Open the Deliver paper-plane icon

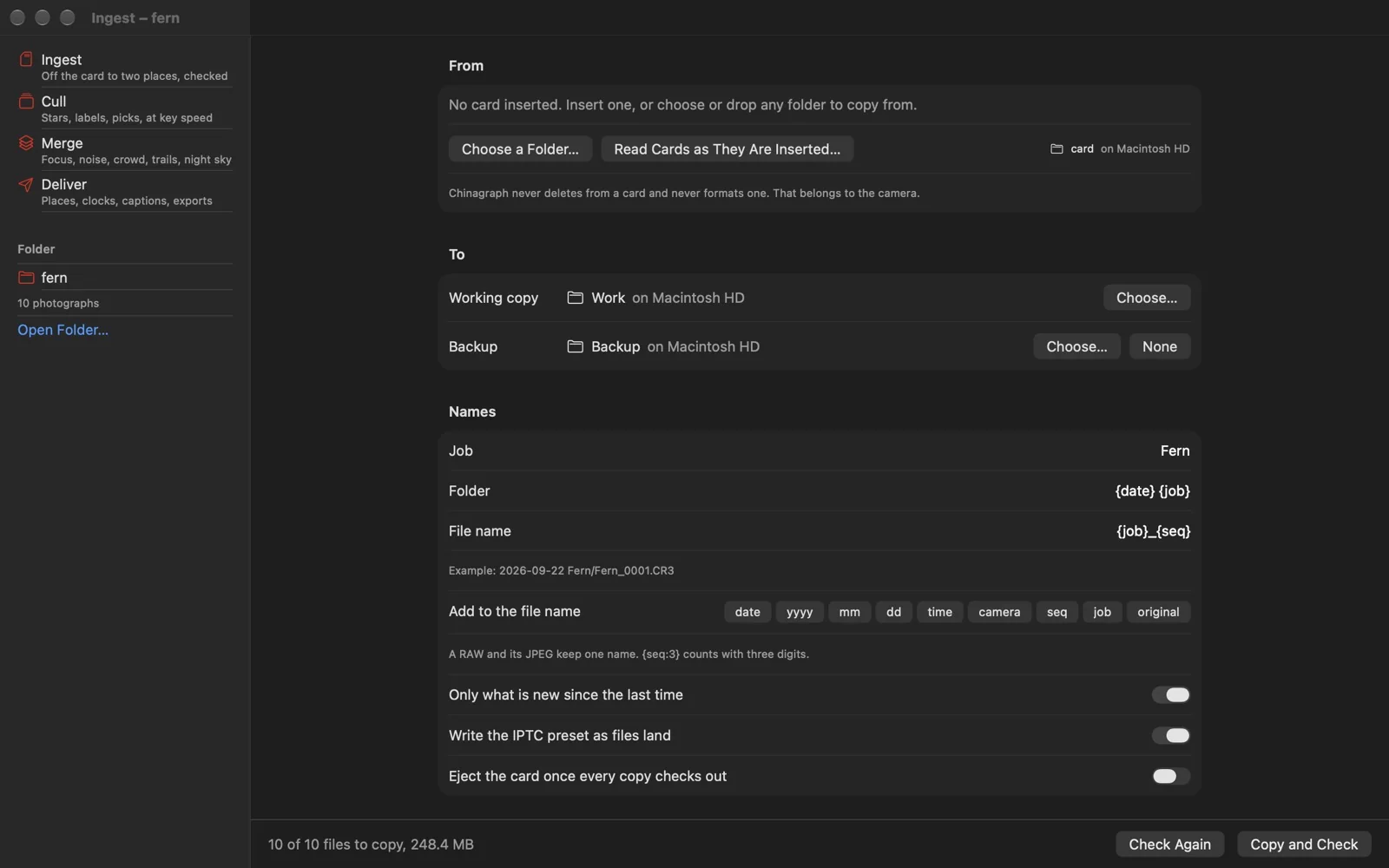(26, 184)
